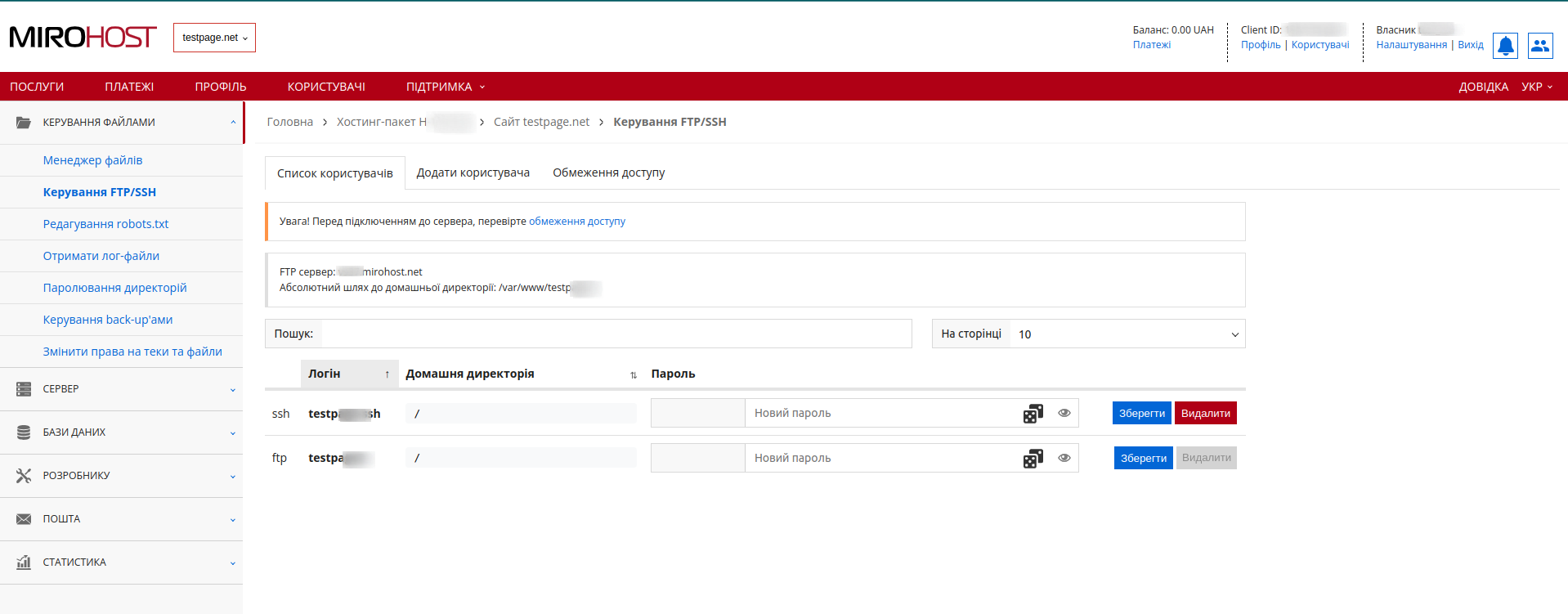Collapse the КЕРУВАННЯ ФАЙЛАМИ section
The height and width of the screenshot is (614, 1568).
pyautogui.click(x=122, y=123)
